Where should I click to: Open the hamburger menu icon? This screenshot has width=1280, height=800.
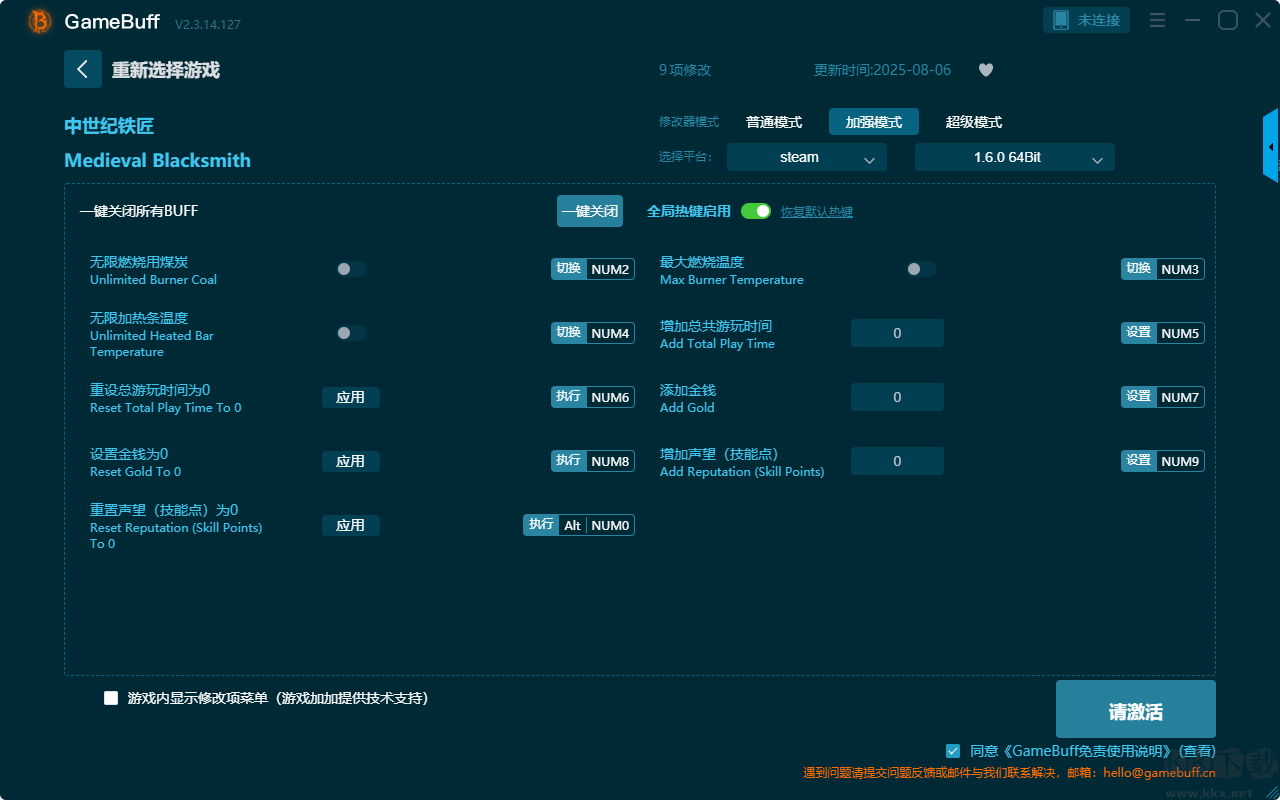coord(1157,21)
